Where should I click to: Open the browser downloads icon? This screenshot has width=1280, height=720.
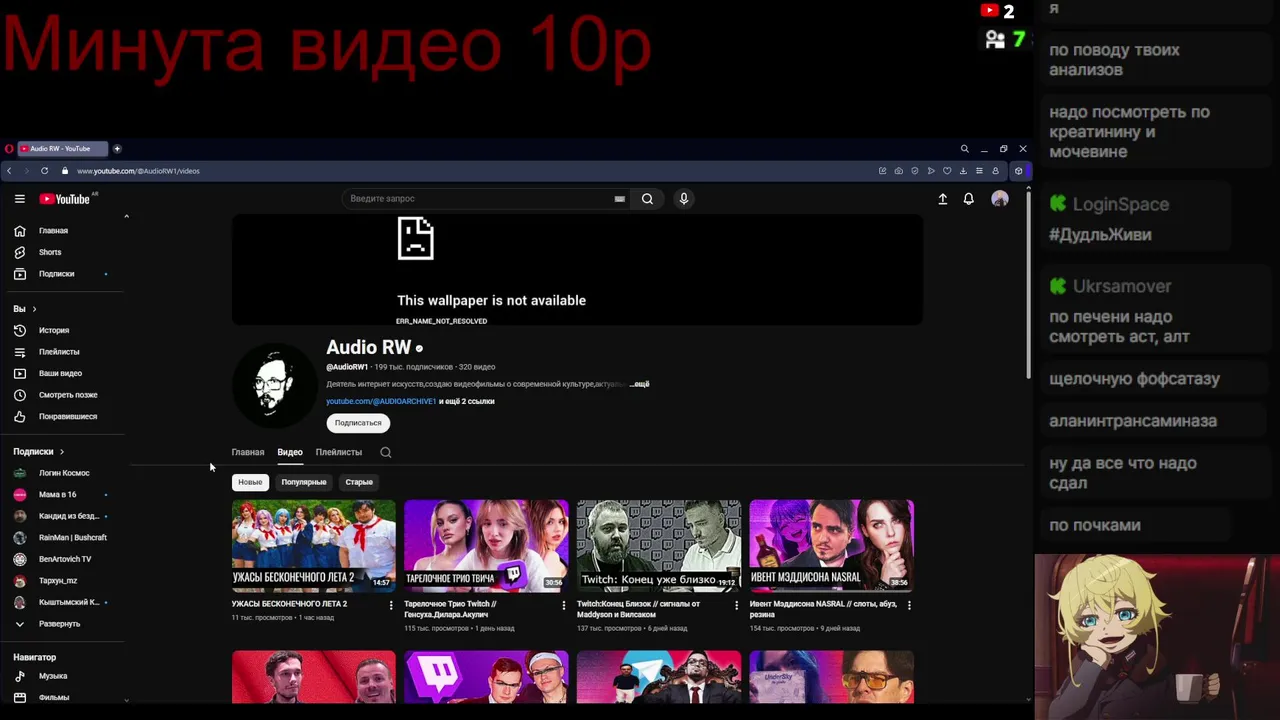point(963,171)
